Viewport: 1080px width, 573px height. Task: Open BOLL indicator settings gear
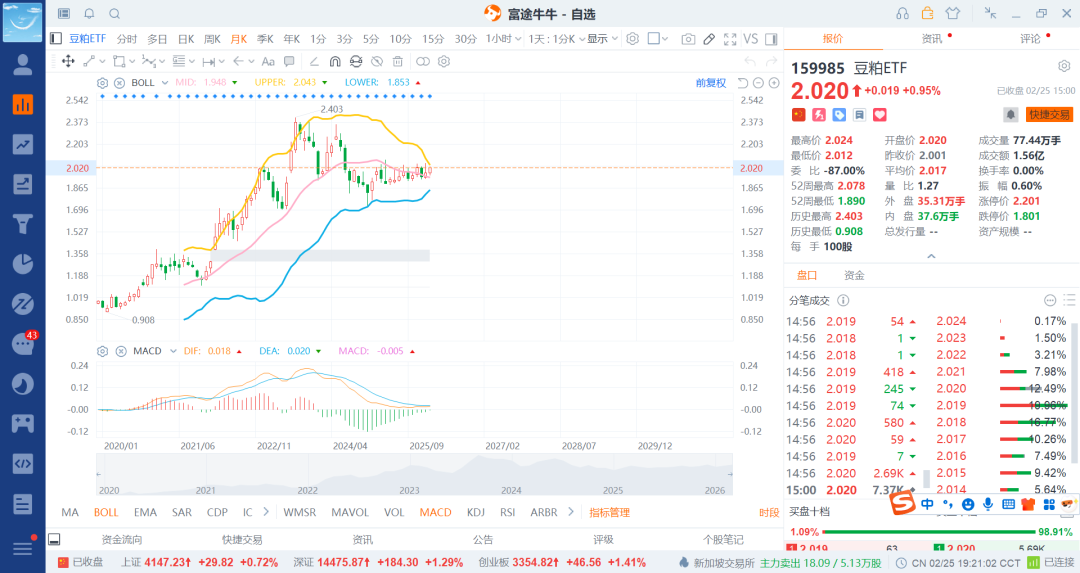click(x=103, y=82)
